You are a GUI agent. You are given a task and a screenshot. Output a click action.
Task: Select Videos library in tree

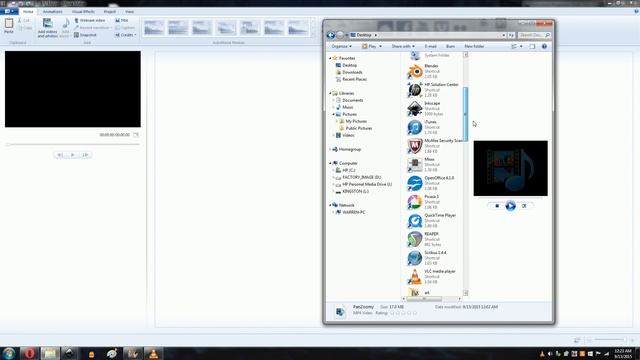[345, 135]
